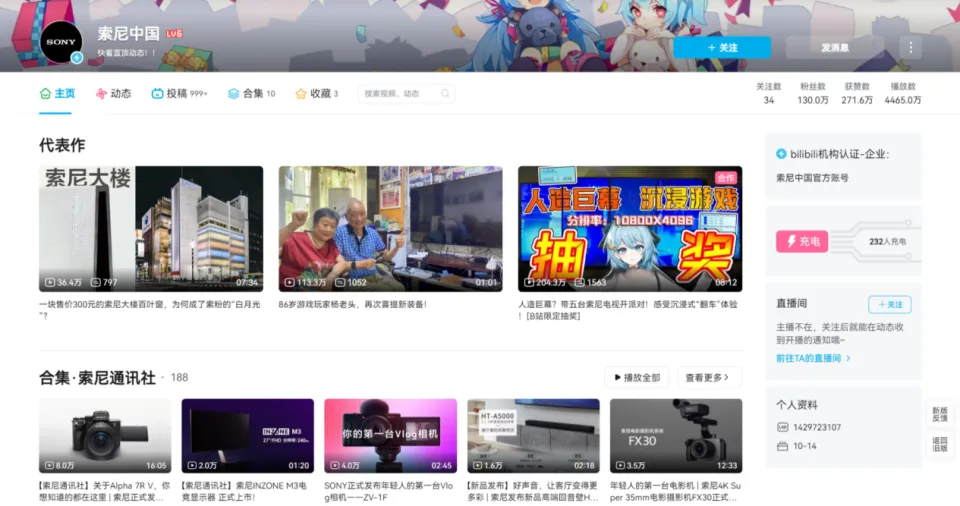This screenshot has width=960, height=506.
Task: Click the 发消息 message button
Action: [835, 48]
